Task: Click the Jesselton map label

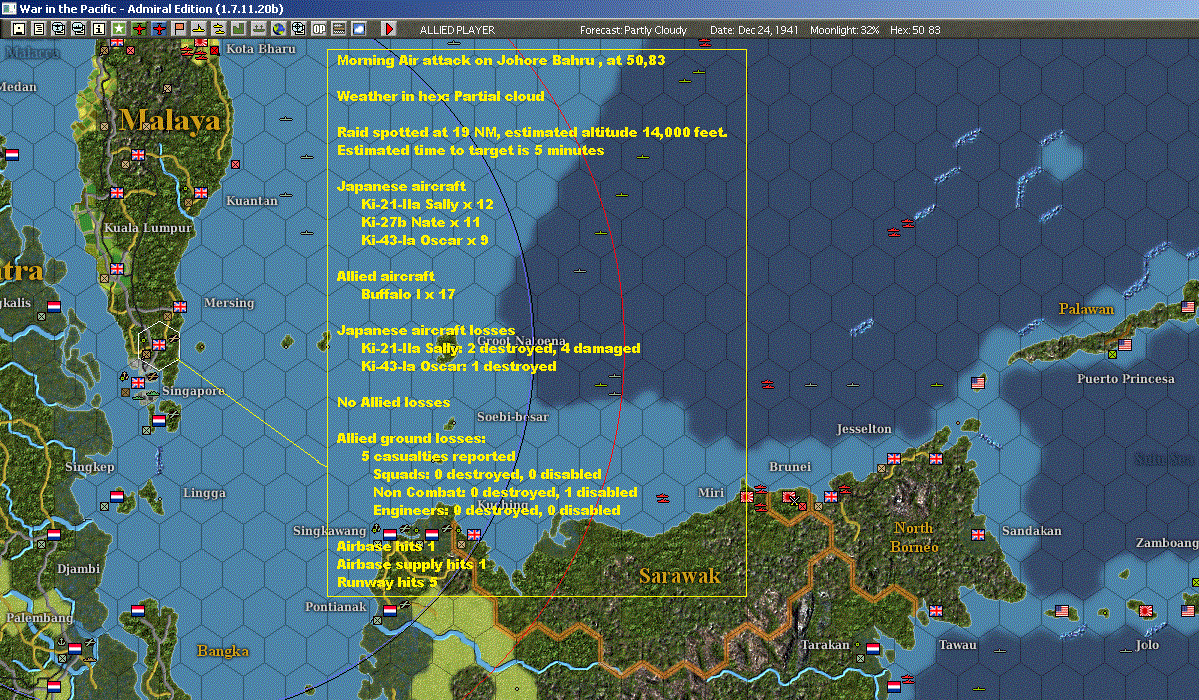Action: coord(863,428)
